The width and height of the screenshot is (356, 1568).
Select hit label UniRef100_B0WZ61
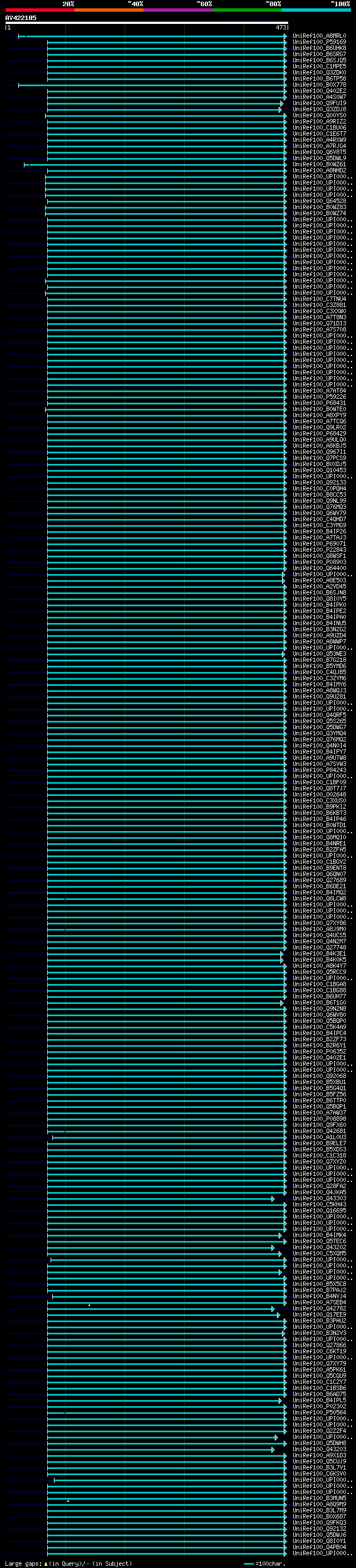click(319, 164)
